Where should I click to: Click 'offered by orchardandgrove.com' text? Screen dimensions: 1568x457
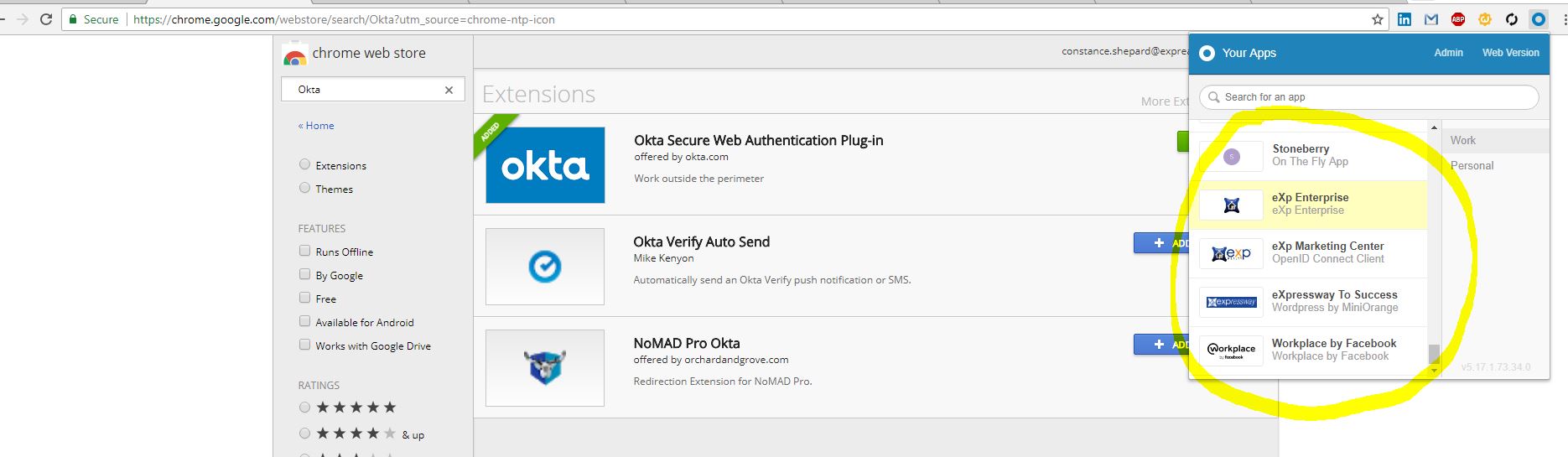tap(711, 360)
